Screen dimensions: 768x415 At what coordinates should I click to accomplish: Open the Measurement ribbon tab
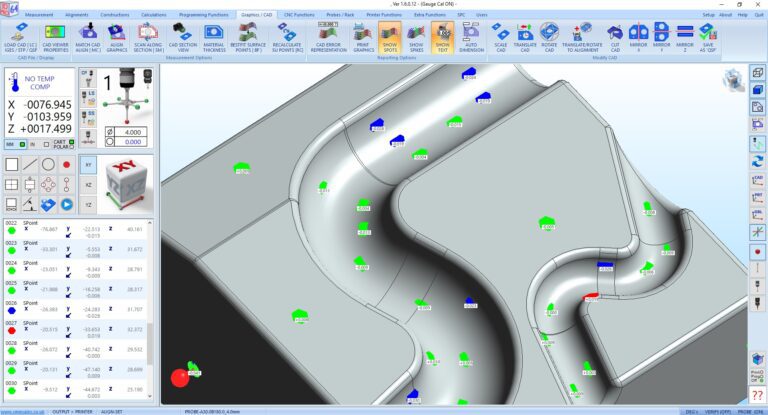coord(39,15)
